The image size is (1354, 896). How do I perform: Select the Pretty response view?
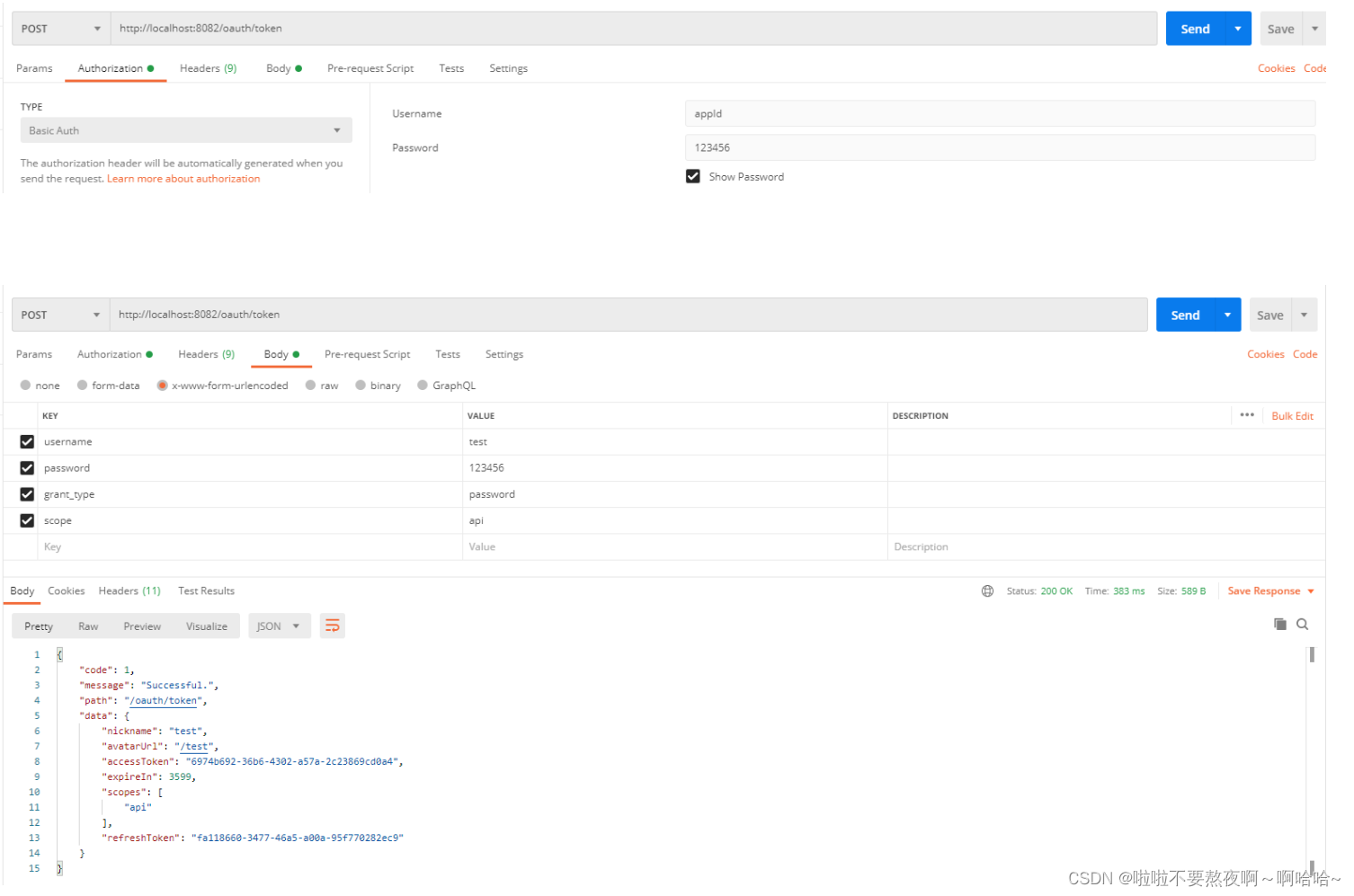click(39, 626)
